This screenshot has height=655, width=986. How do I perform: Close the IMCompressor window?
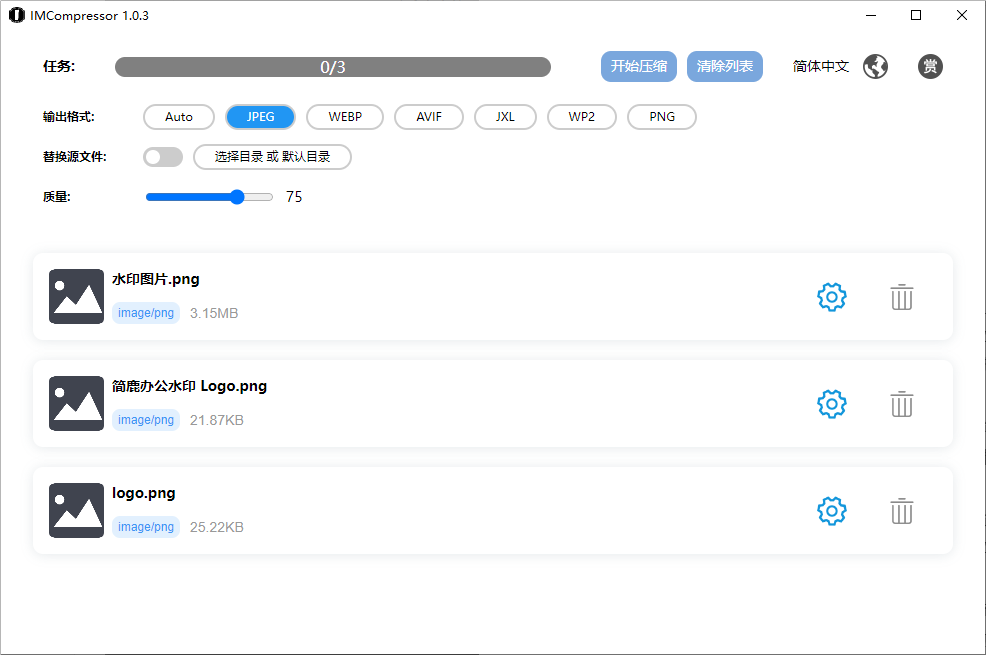click(961, 15)
